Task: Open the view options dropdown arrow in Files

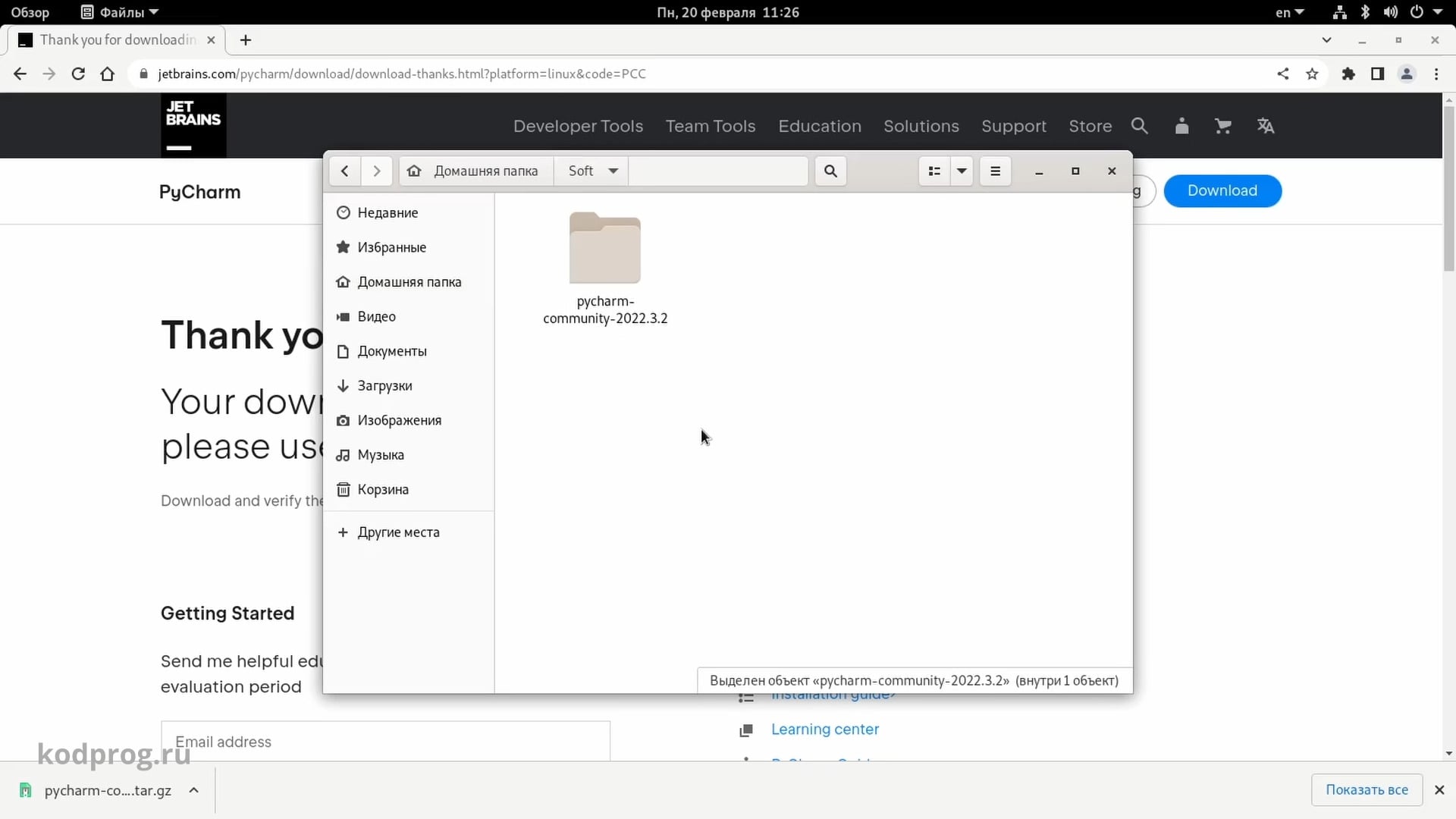Action: (x=962, y=171)
